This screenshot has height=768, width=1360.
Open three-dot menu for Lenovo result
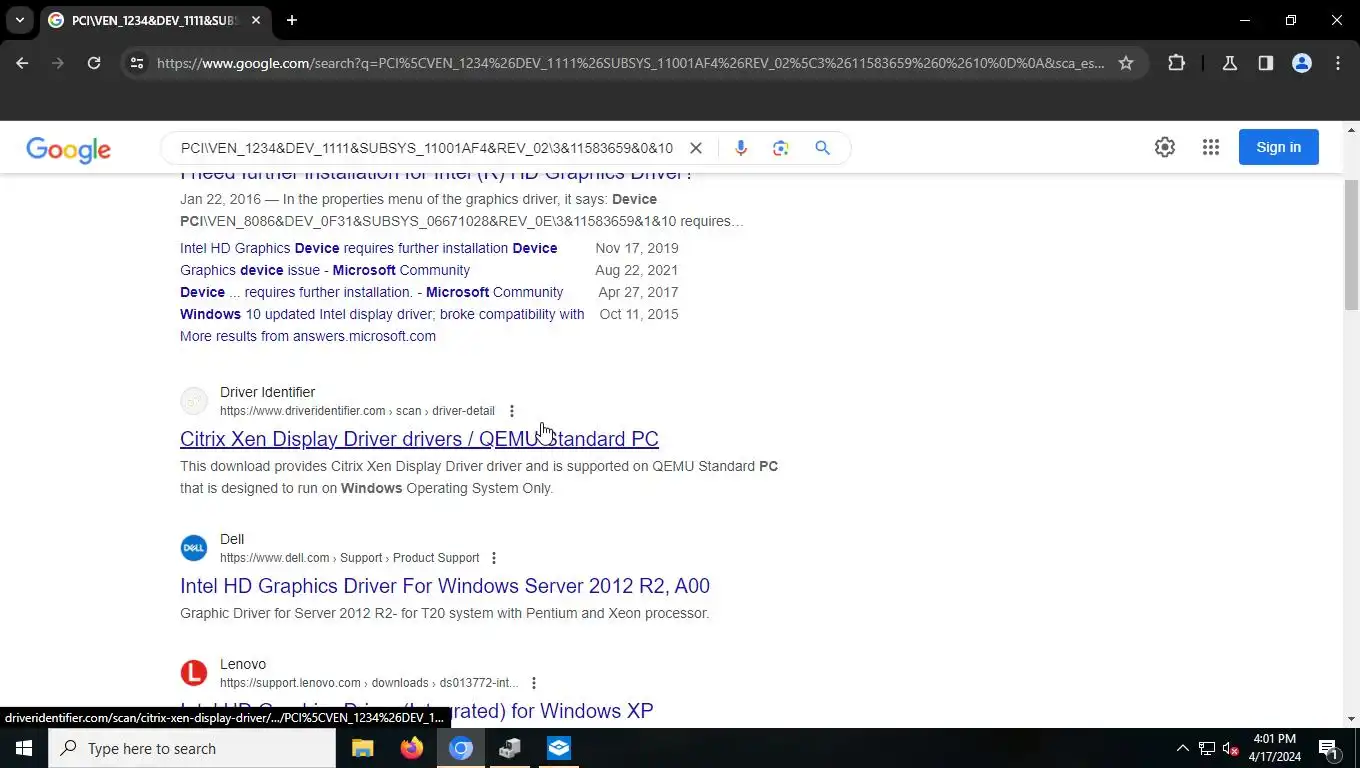point(533,683)
